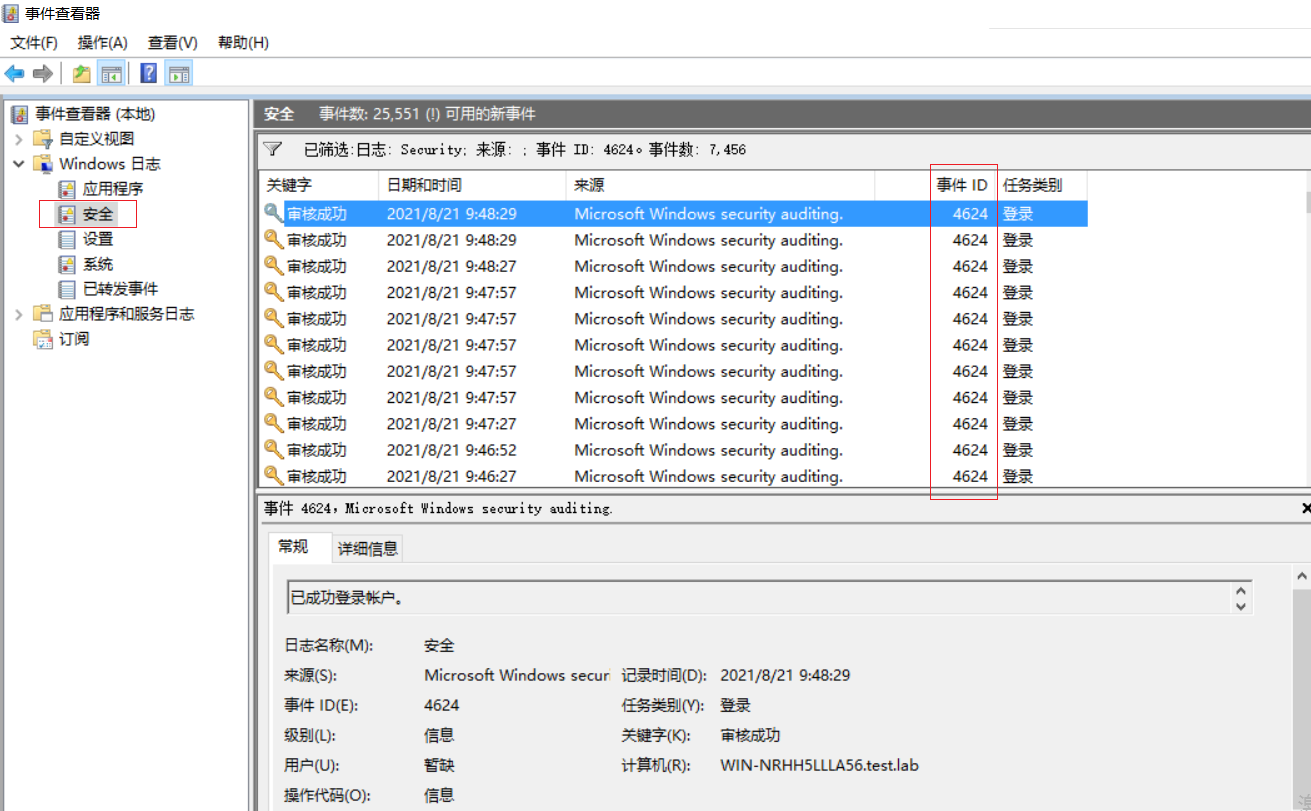The width and height of the screenshot is (1311, 811).
Task: Switch to the 详细信息 tab
Action: [367, 548]
